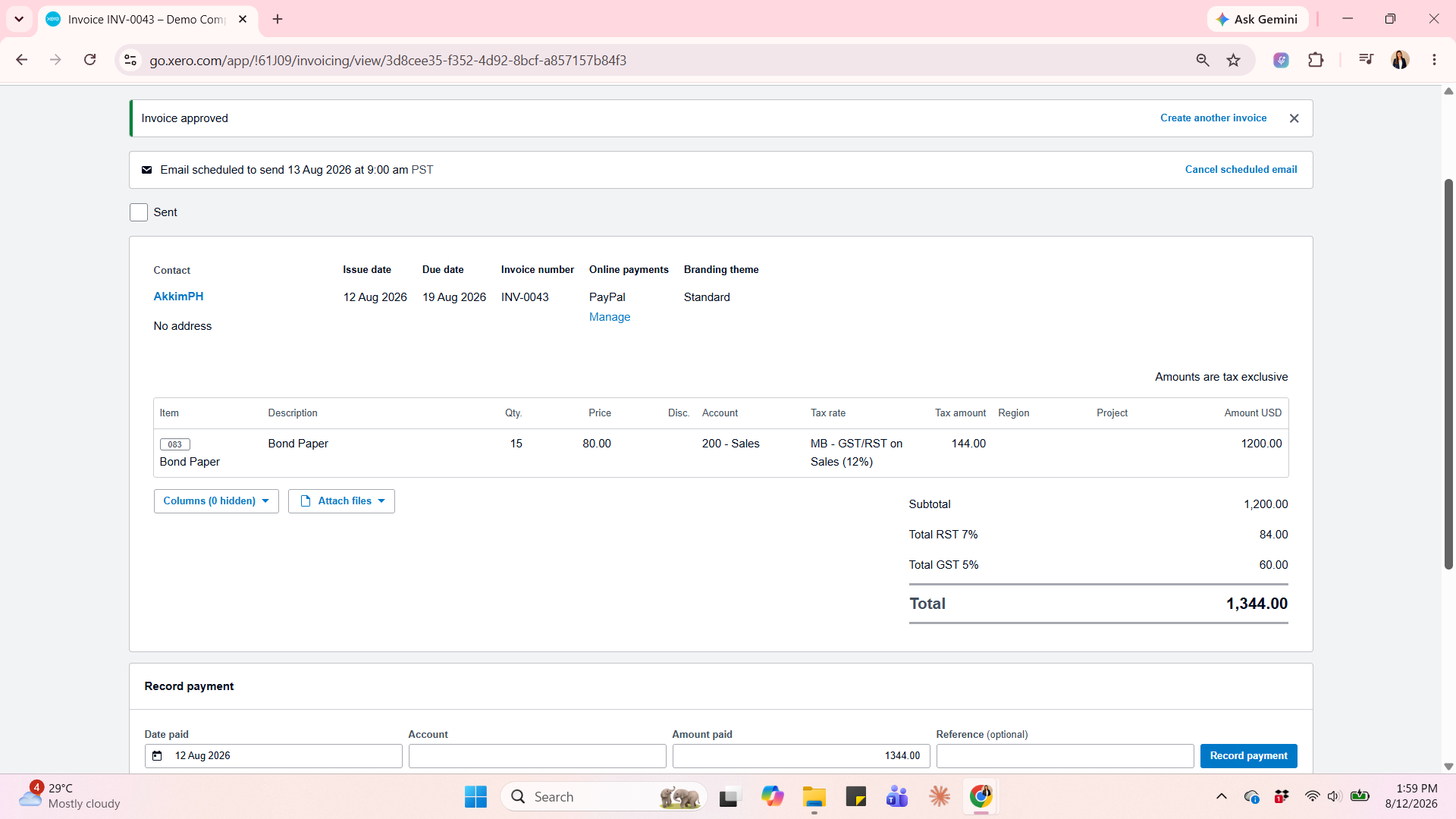1456x819 pixels.
Task: Tick the Sent checkbox
Action: click(139, 212)
